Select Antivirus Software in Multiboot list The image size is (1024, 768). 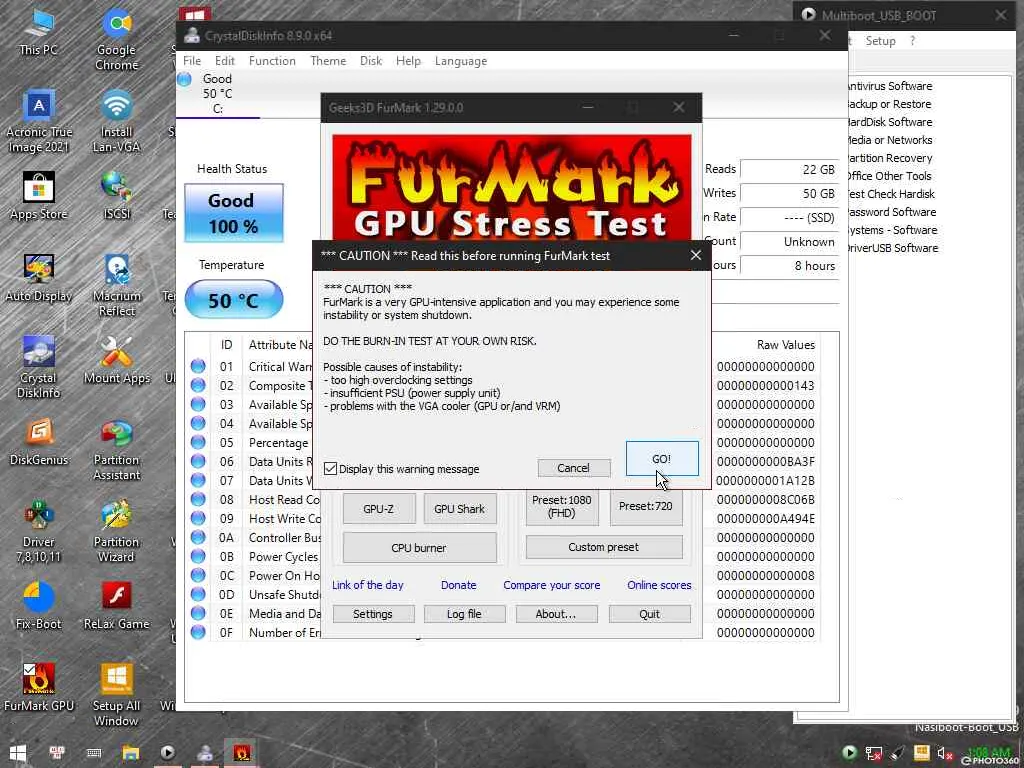(889, 86)
